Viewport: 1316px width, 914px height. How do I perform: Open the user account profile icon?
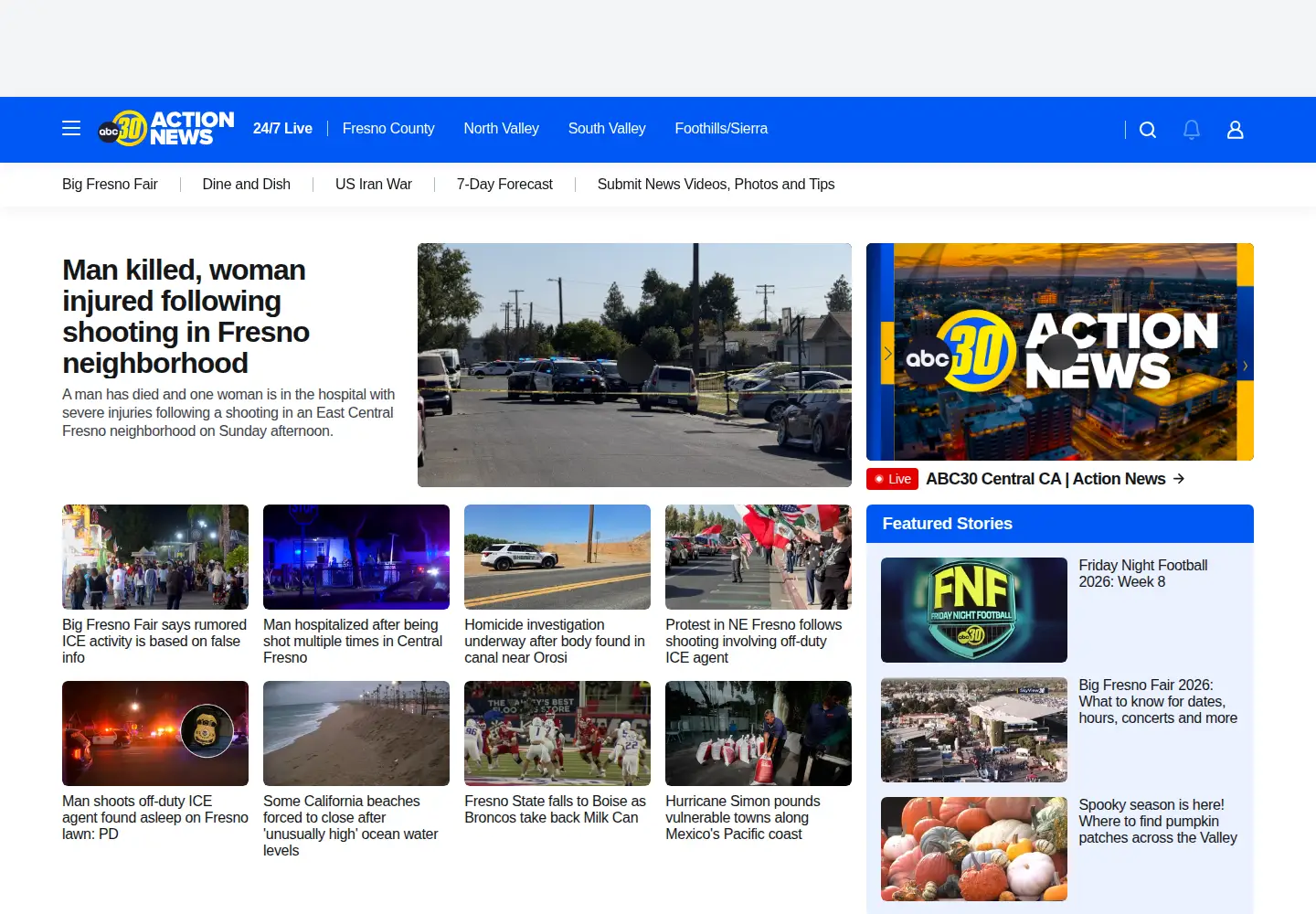point(1236,130)
